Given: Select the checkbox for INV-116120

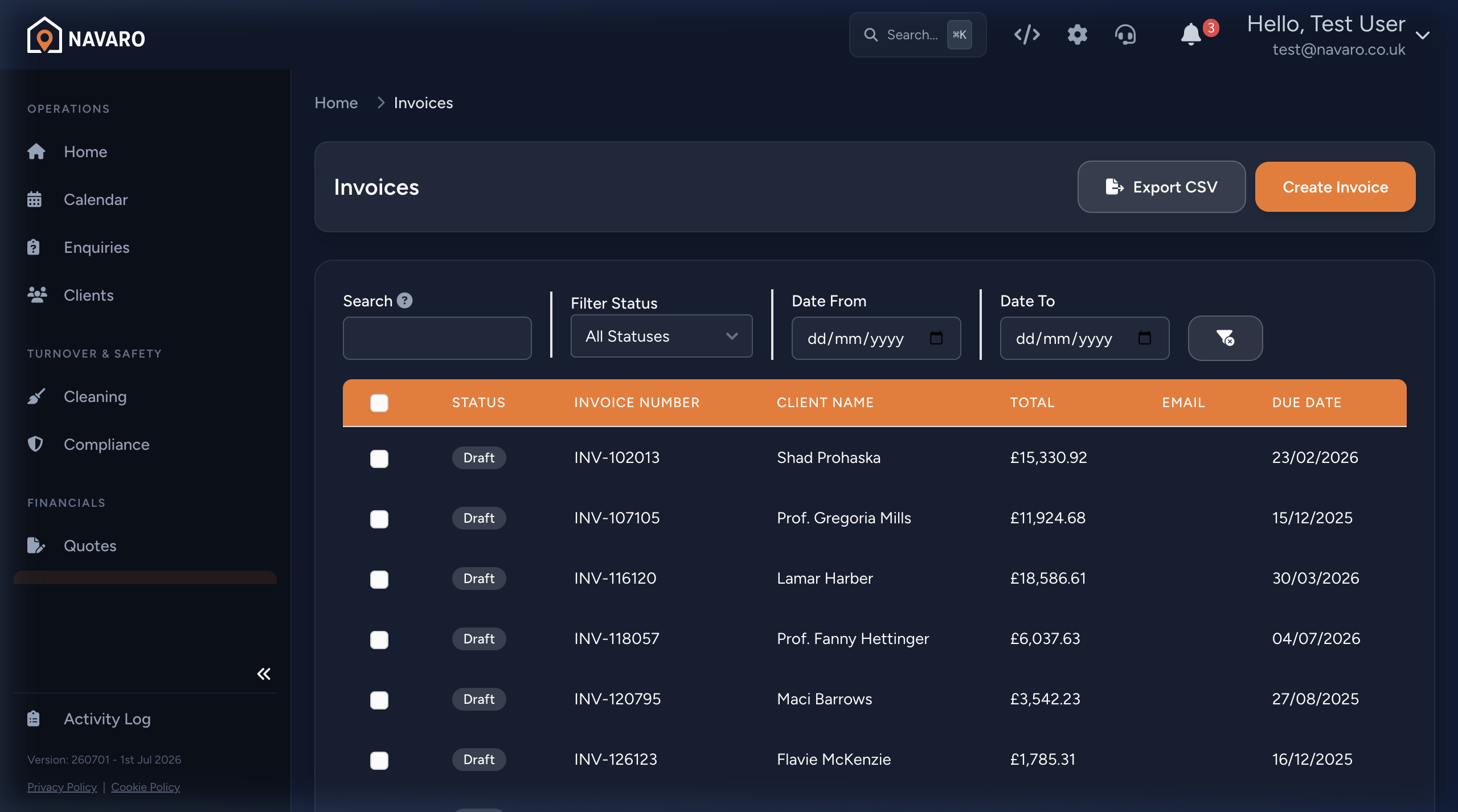Looking at the screenshot, I should tap(379, 579).
